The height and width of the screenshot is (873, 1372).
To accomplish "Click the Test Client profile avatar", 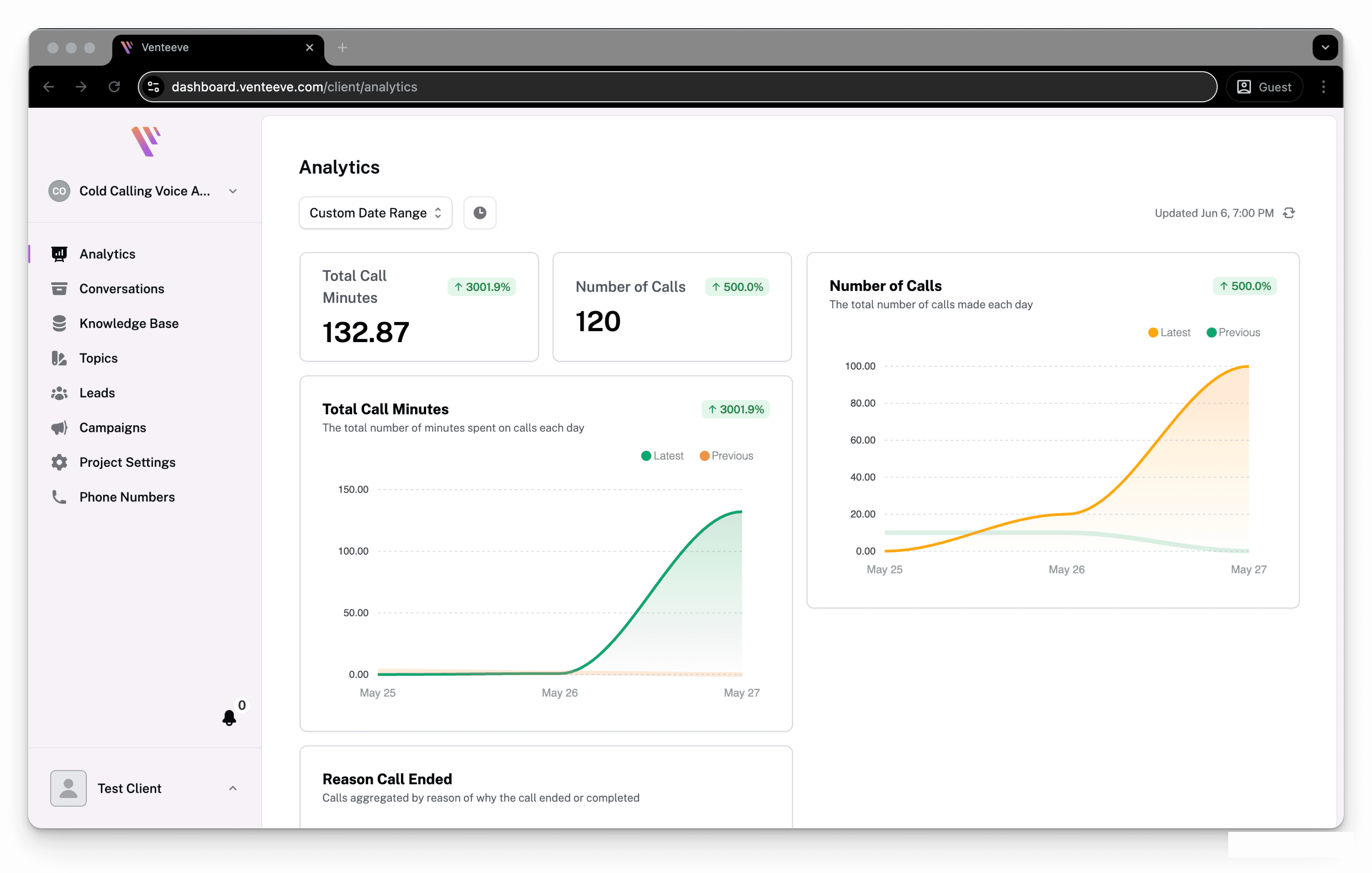I will click(68, 789).
